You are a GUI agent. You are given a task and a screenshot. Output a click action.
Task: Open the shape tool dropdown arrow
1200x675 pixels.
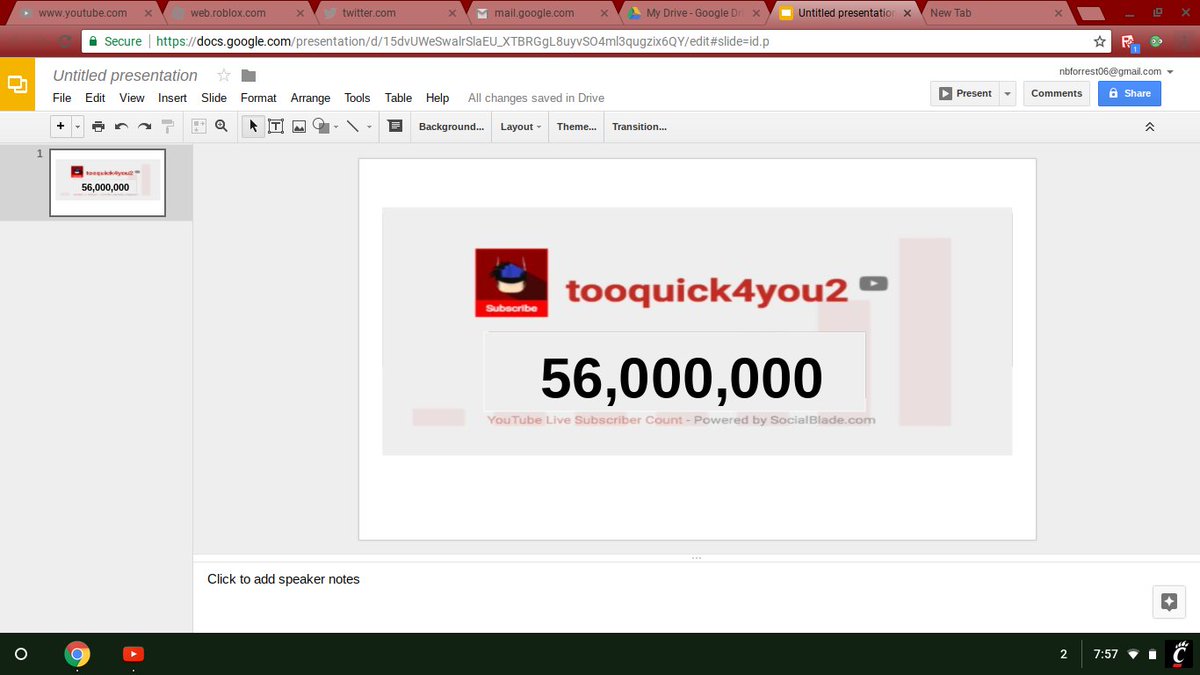pos(336,127)
